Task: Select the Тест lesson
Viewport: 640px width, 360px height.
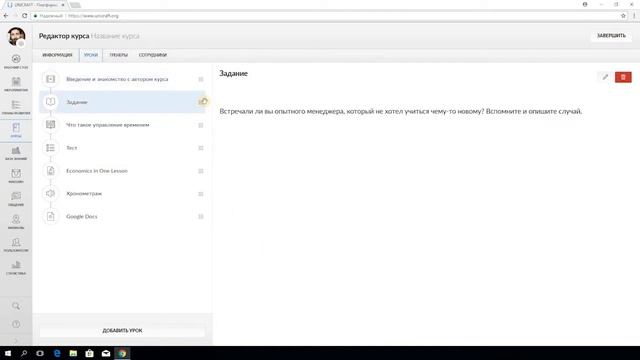Action: (x=122, y=148)
